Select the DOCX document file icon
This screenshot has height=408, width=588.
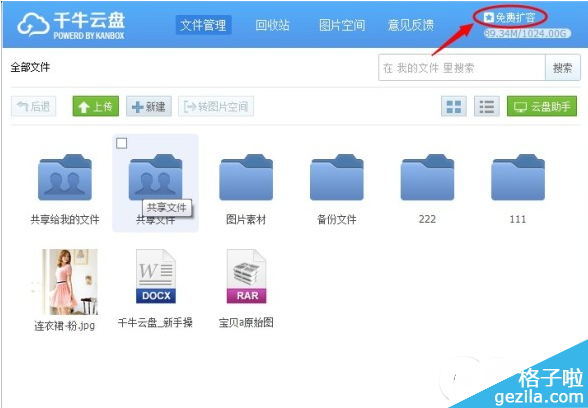click(x=156, y=277)
